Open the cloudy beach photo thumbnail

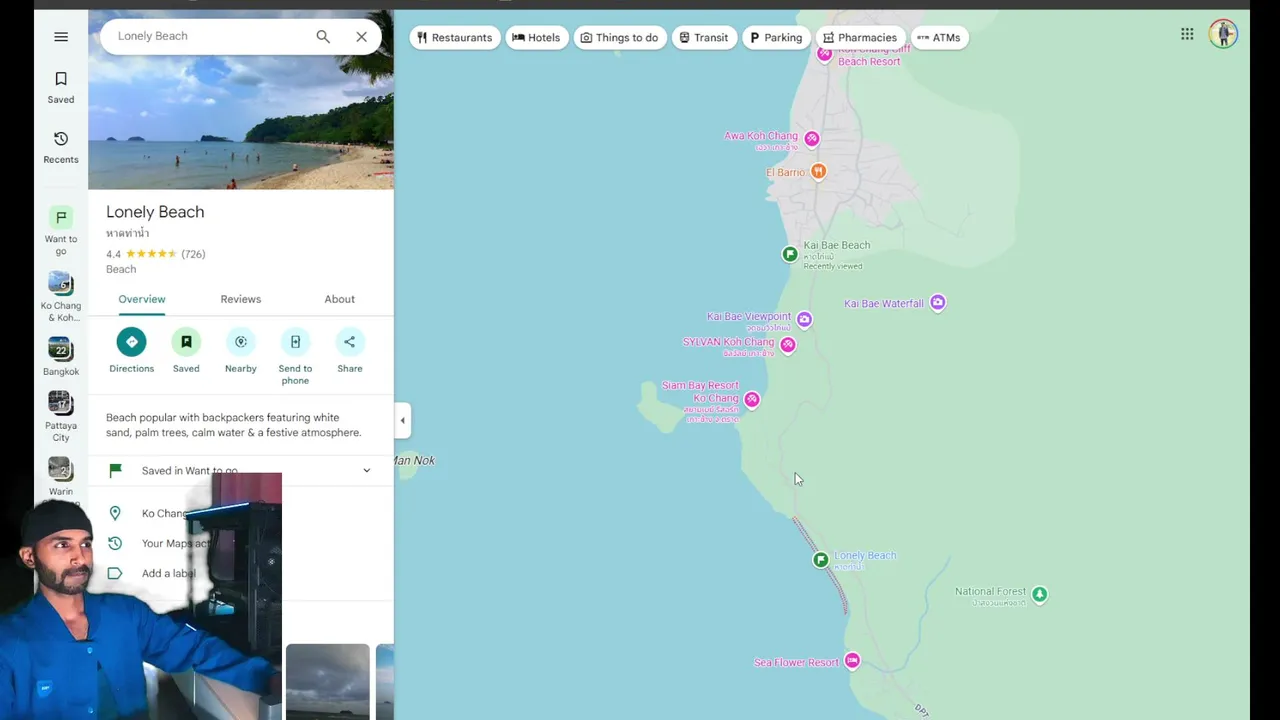pos(328,682)
